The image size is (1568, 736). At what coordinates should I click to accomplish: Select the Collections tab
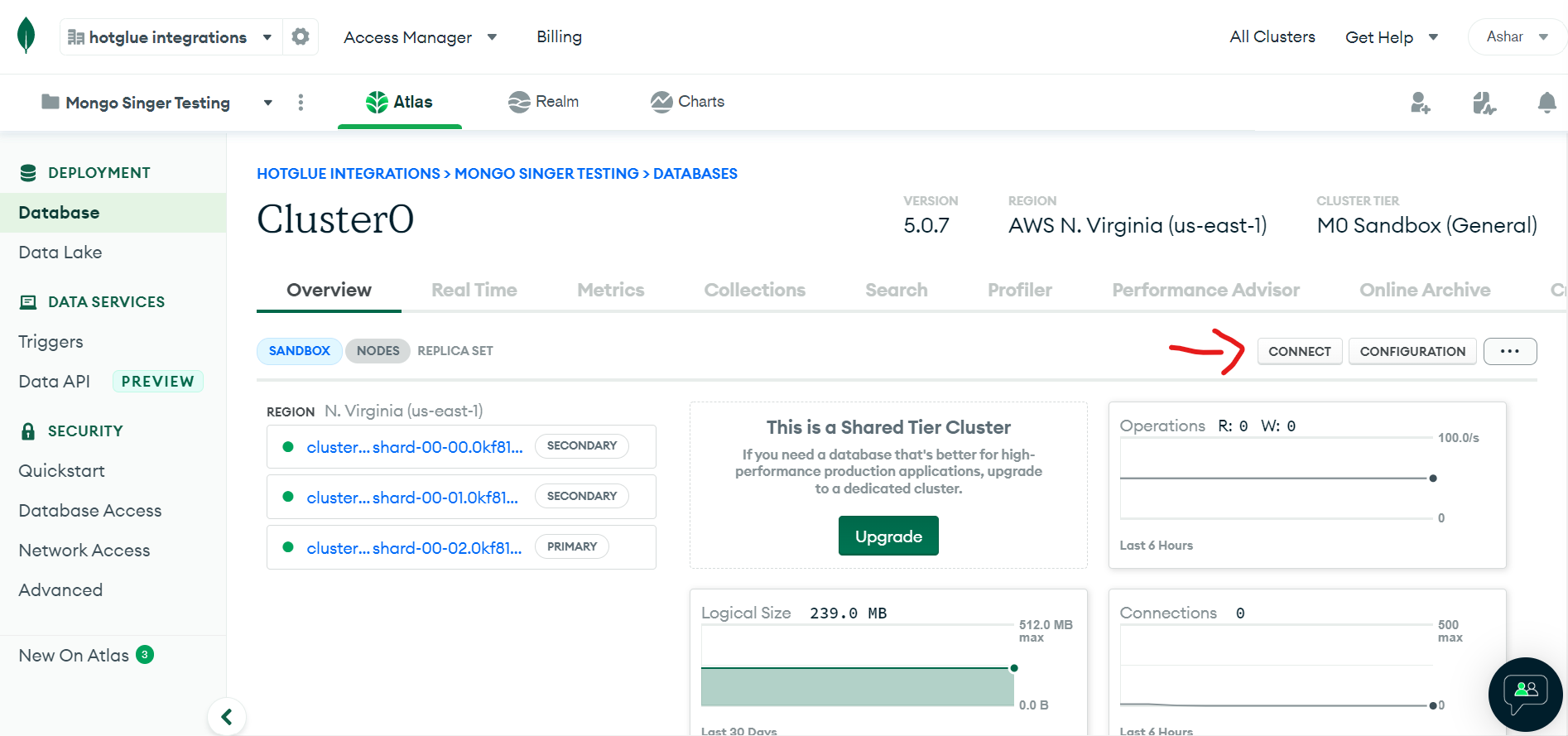pyautogui.click(x=755, y=290)
